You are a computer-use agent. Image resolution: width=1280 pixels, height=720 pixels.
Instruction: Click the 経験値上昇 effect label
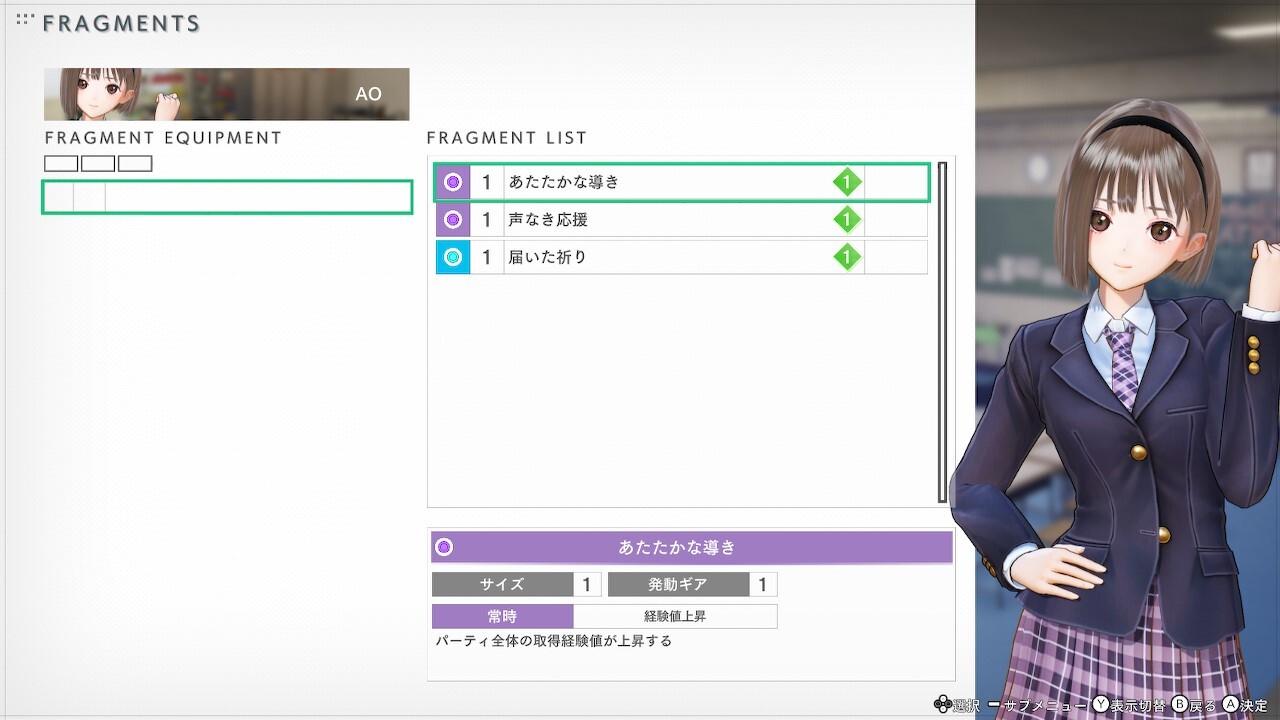[x=675, y=616]
